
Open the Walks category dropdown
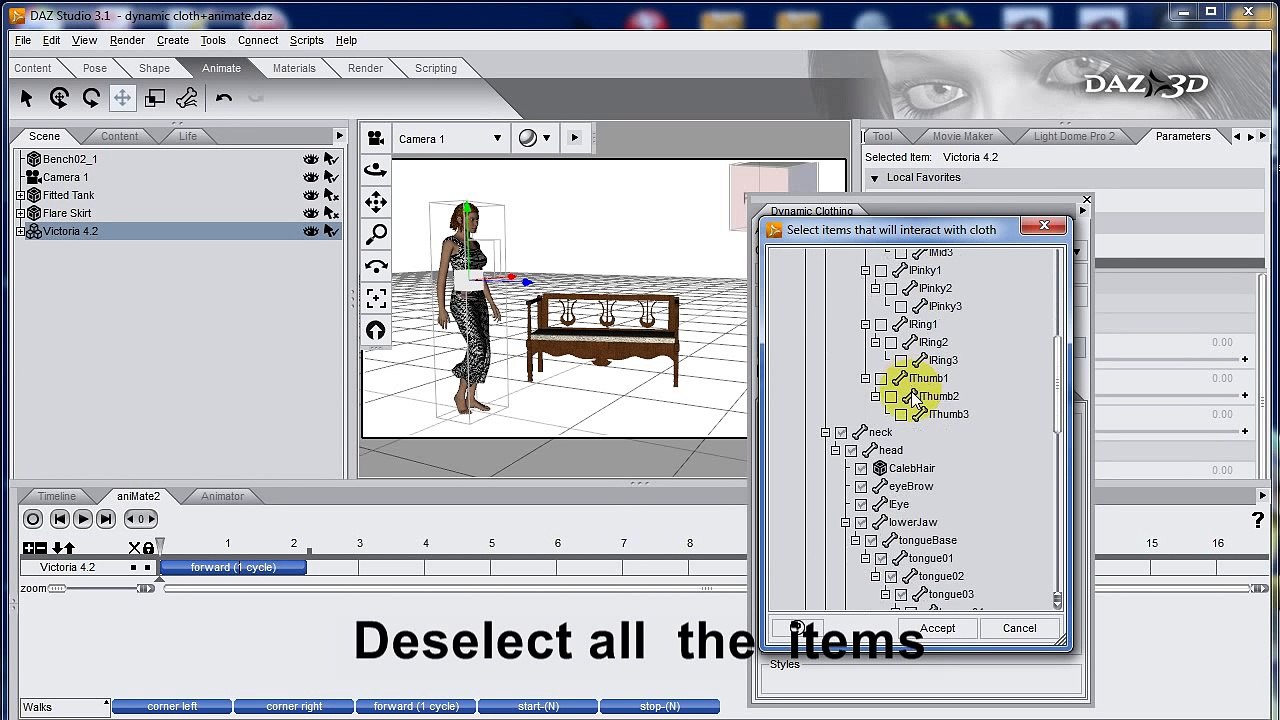64,707
